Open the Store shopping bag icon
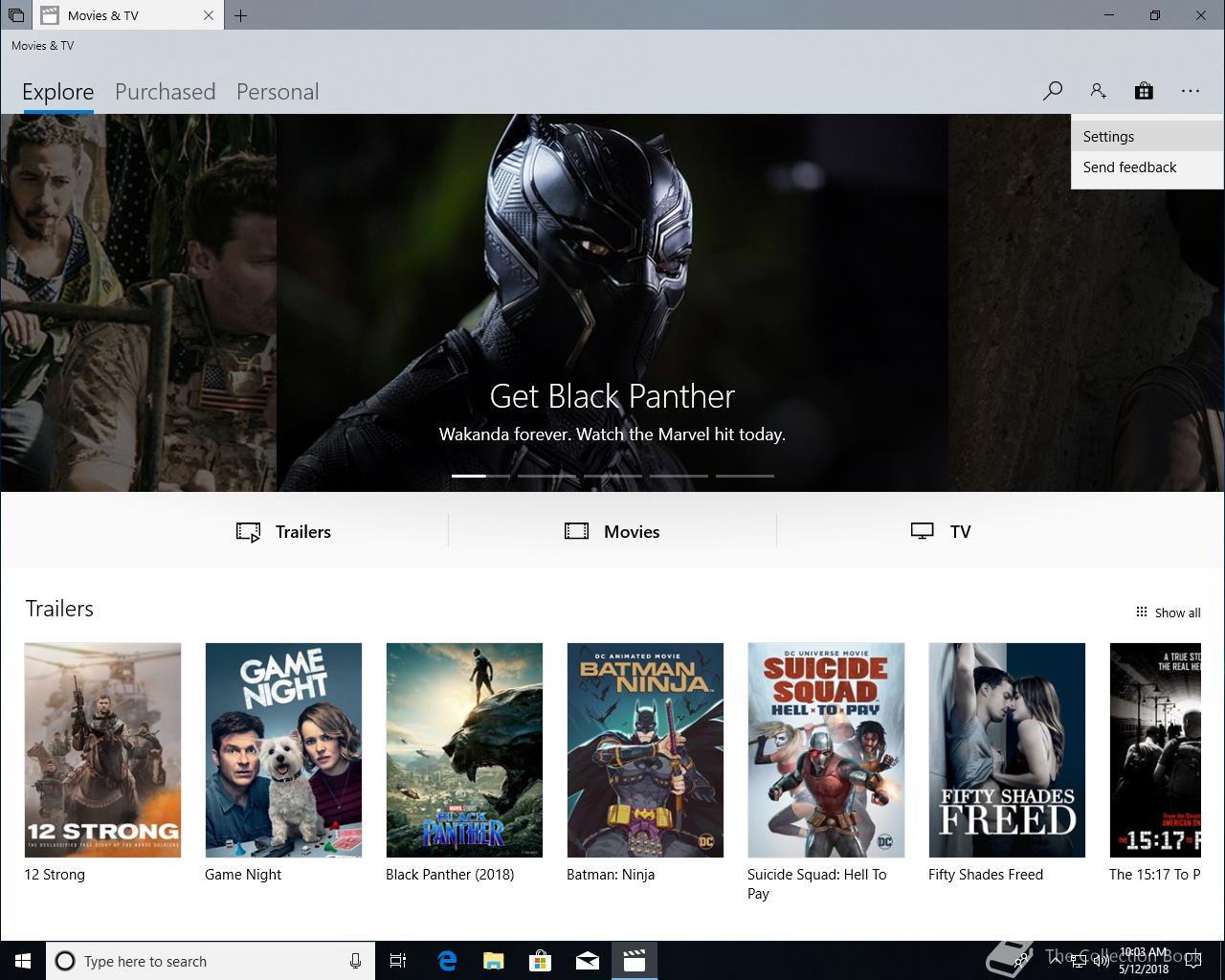Screen dimensions: 1225x980 [1144, 91]
